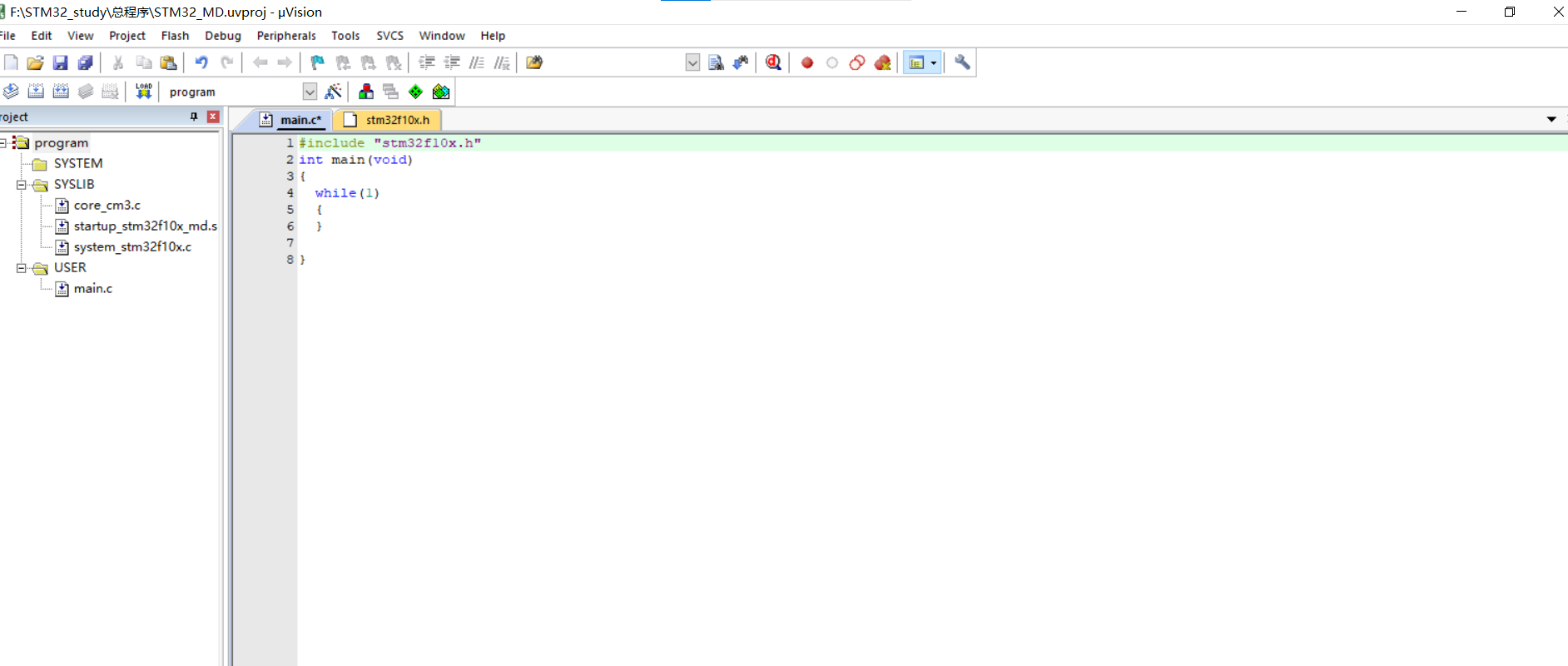The height and width of the screenshot is (666, 1568).
Task: Collapse the program project tree node
Action: click(2, 142)
